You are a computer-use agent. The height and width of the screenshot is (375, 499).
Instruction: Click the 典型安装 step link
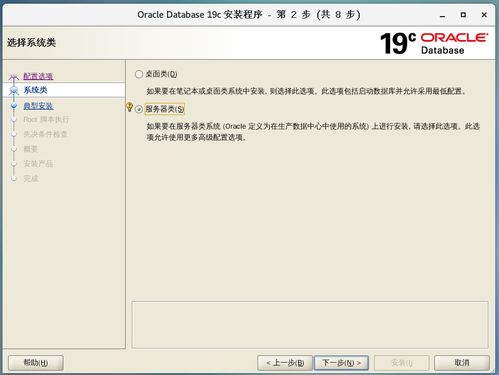tap(38, 106)
